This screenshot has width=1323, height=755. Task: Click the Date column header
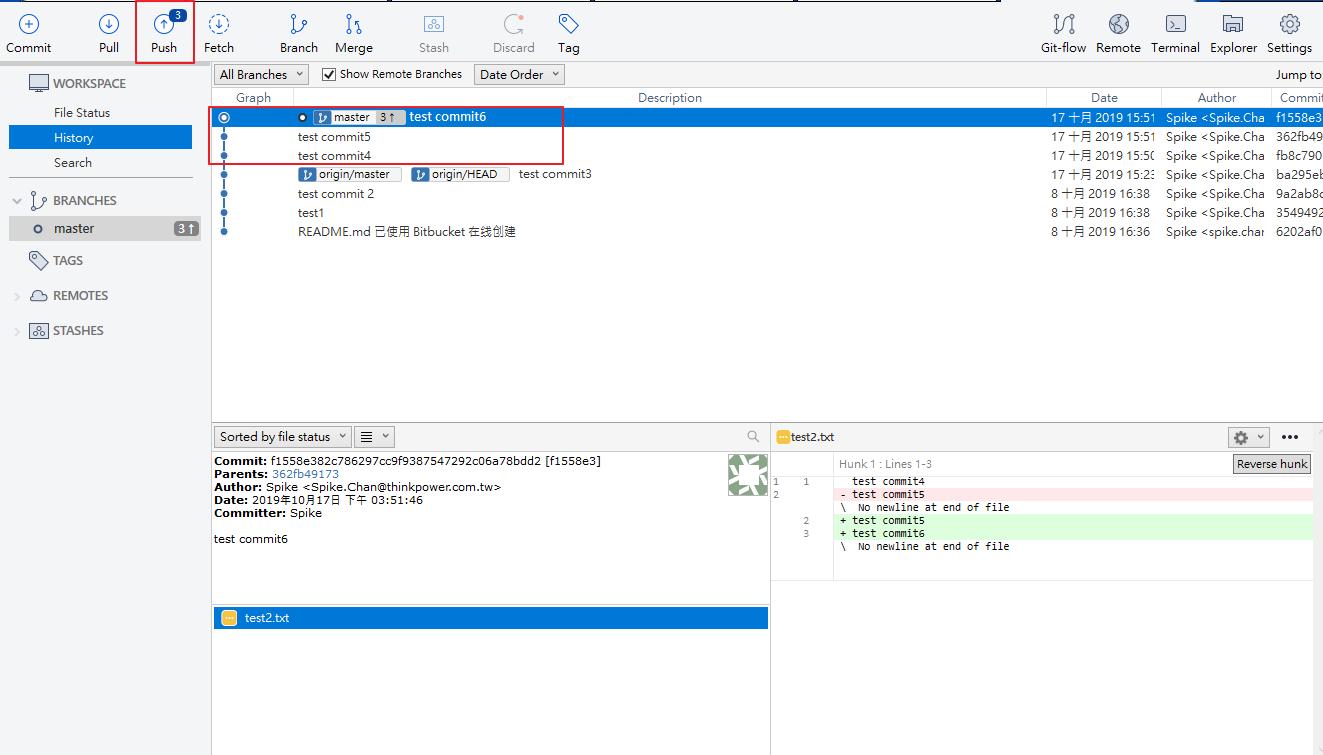1104,97
